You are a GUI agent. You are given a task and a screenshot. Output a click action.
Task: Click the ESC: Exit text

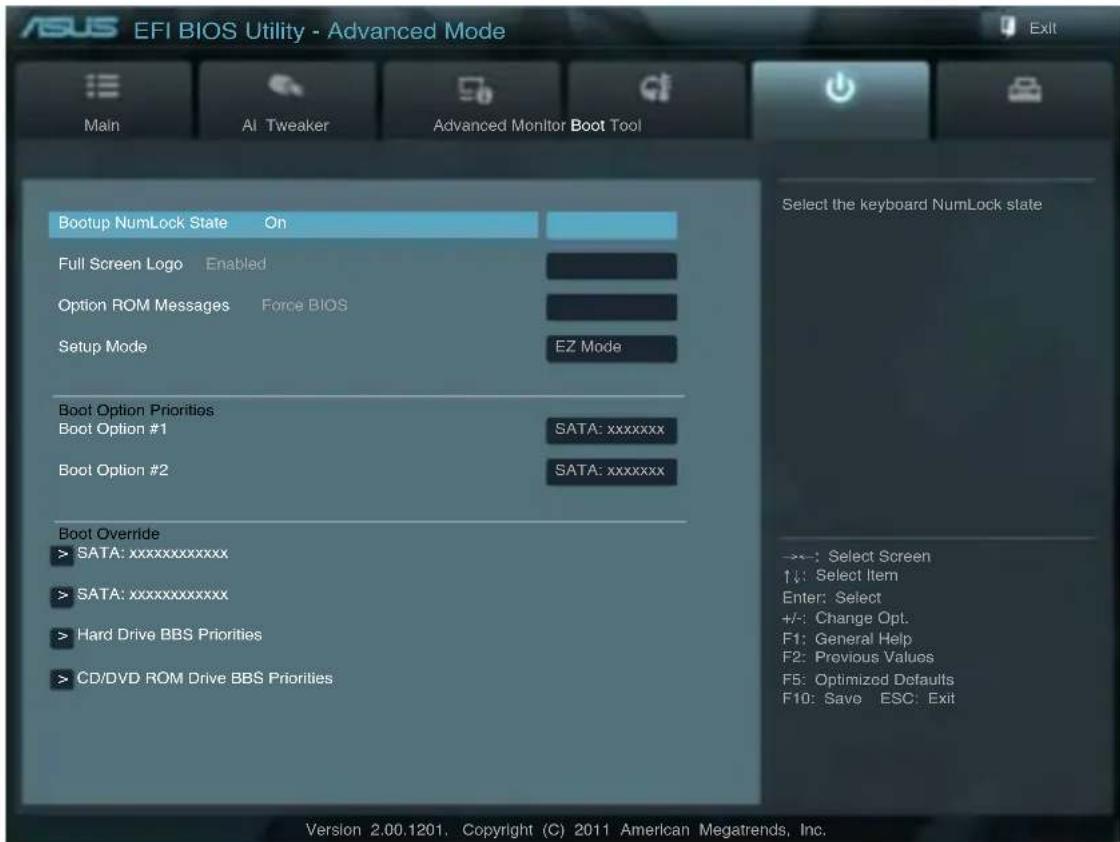(917, 698)
